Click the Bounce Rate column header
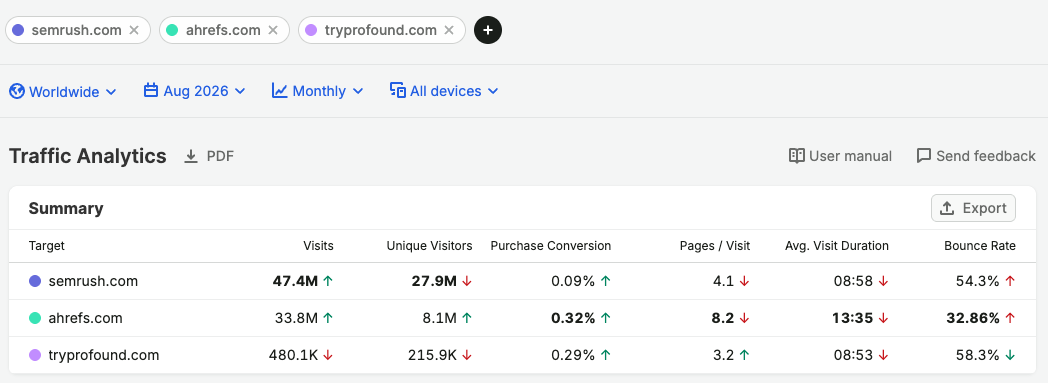This screenshot has width=1048, height=383. 980,246
